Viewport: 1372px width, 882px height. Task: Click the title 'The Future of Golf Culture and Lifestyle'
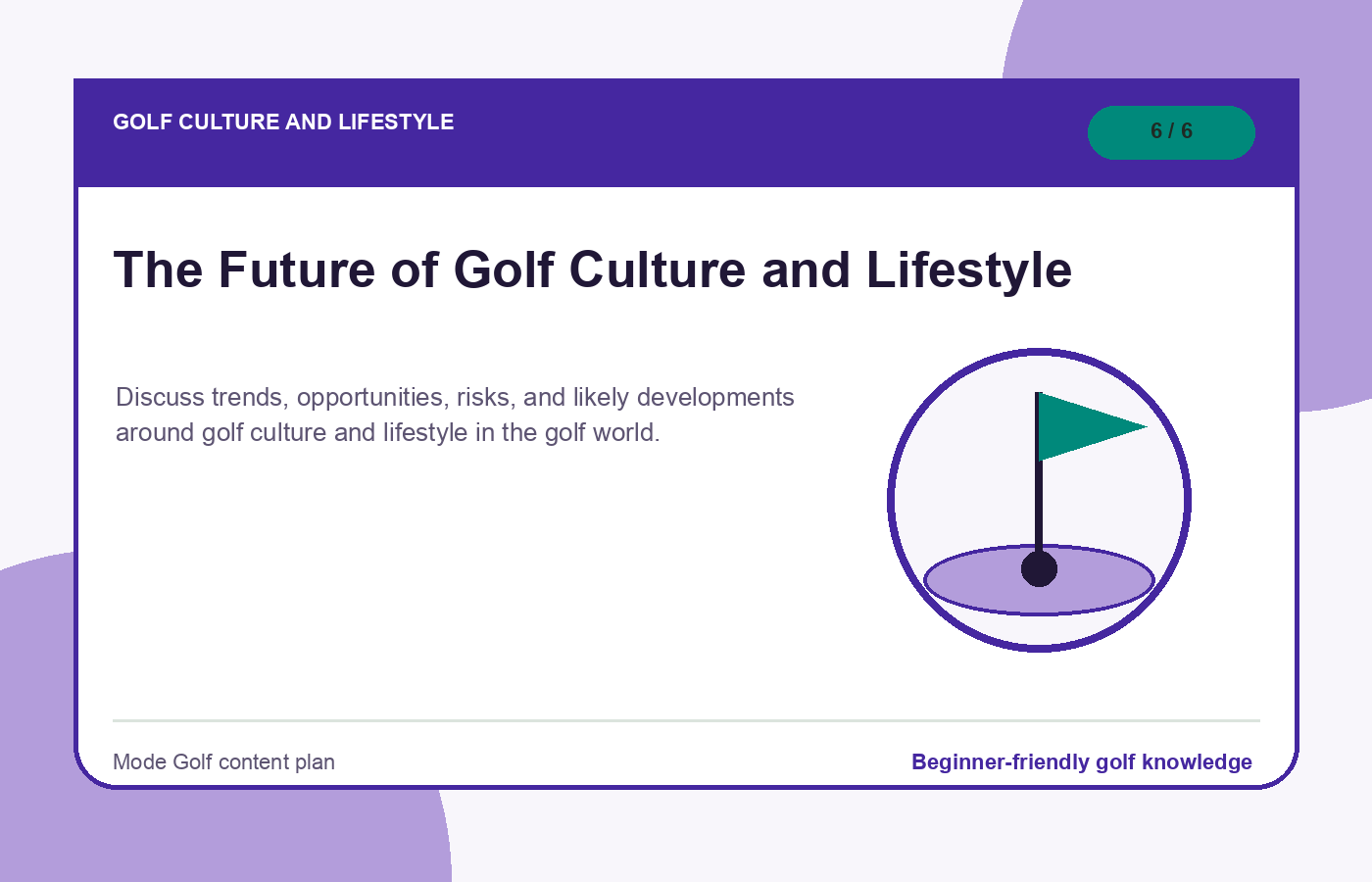click(x=593, y=269)
